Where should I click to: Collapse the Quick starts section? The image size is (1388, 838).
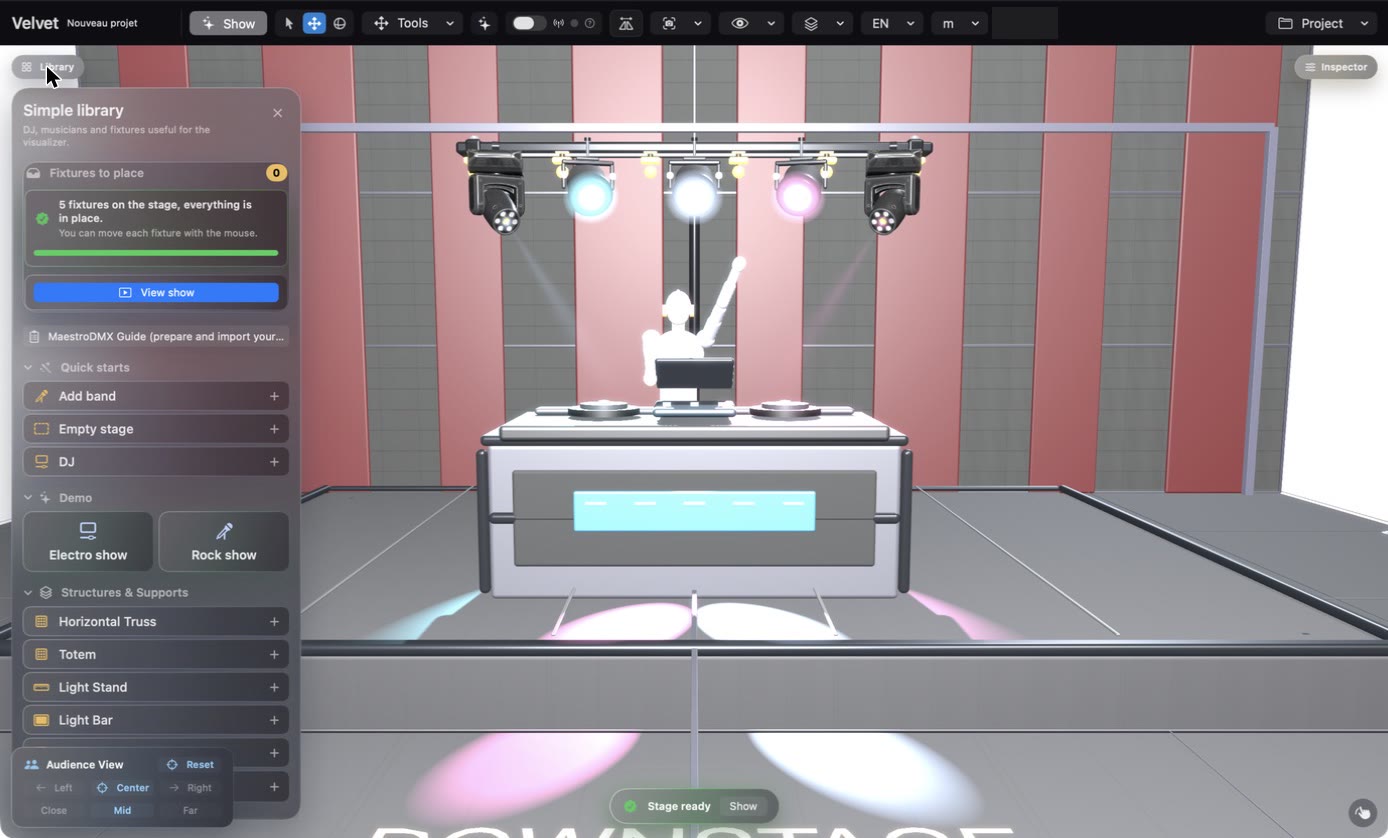click(x=28, y=368)
